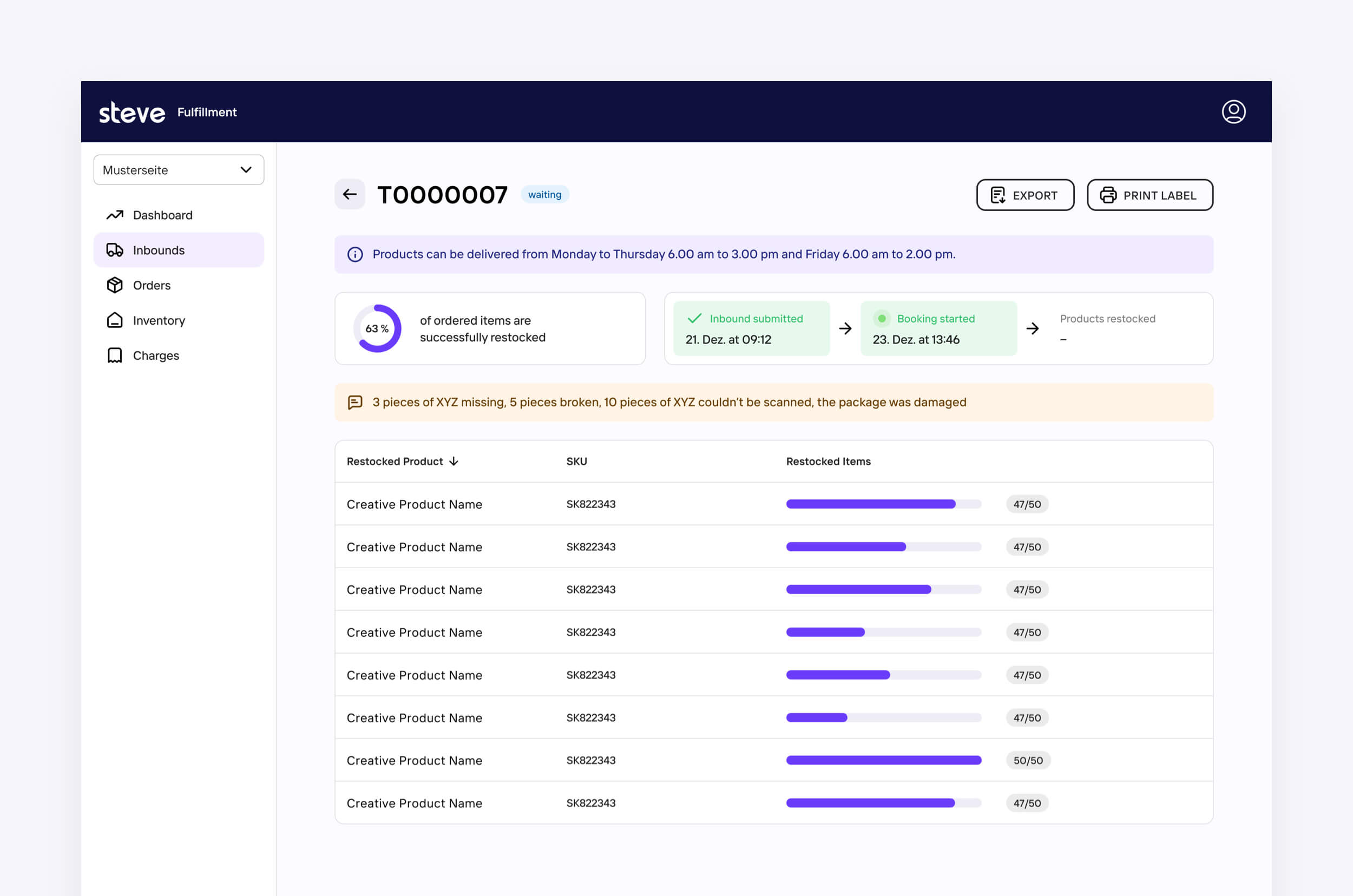Click the info icon in delivery notice
This screenshot has width=1353, height=896.
[355, 254]
